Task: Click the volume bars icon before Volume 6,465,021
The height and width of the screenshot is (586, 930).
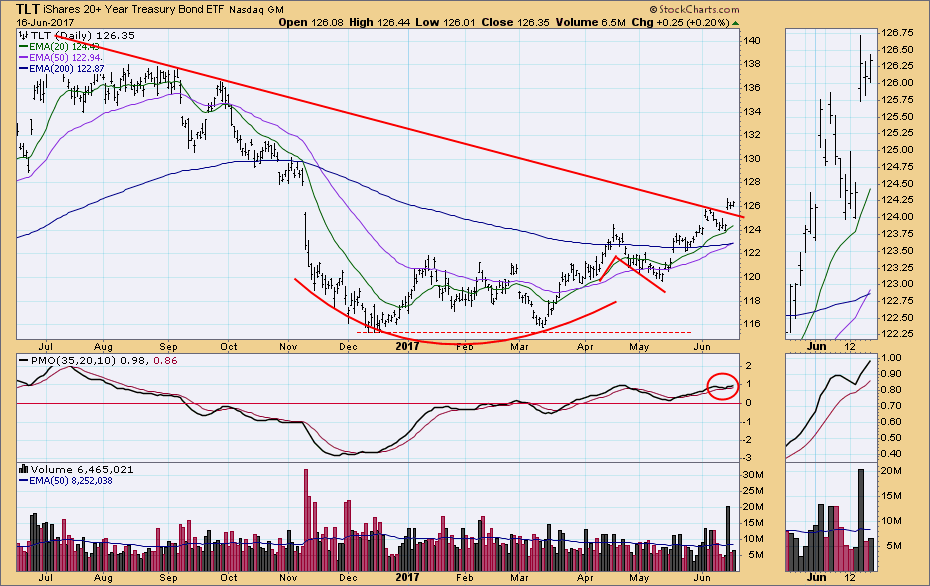Action: 24,469
